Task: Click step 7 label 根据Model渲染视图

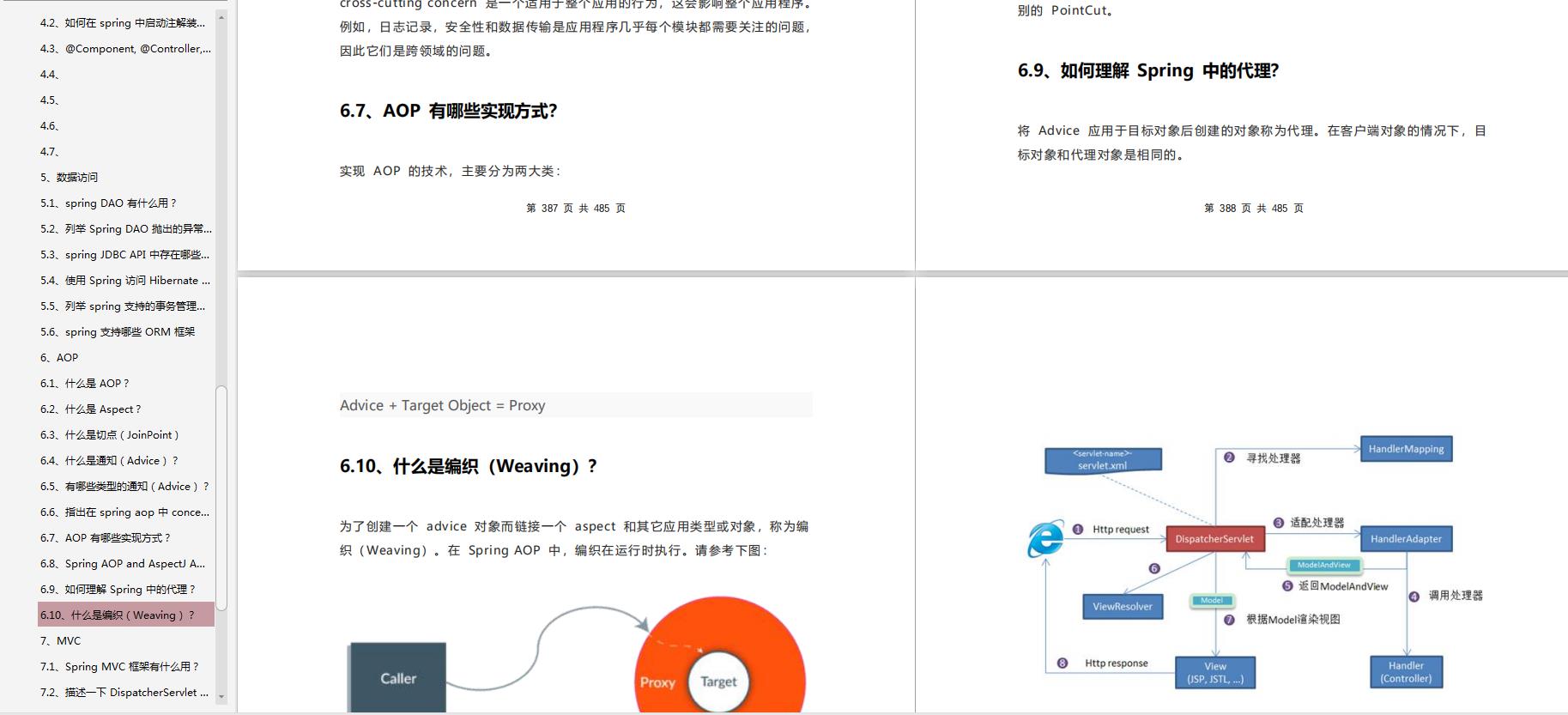Action: (x=1293, y=620)
